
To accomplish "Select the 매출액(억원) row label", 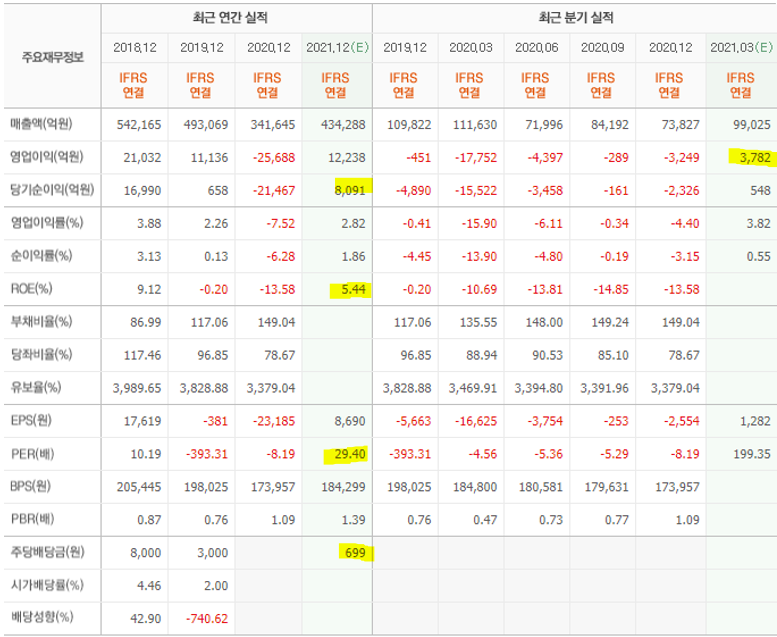I will tap(42, 124).
